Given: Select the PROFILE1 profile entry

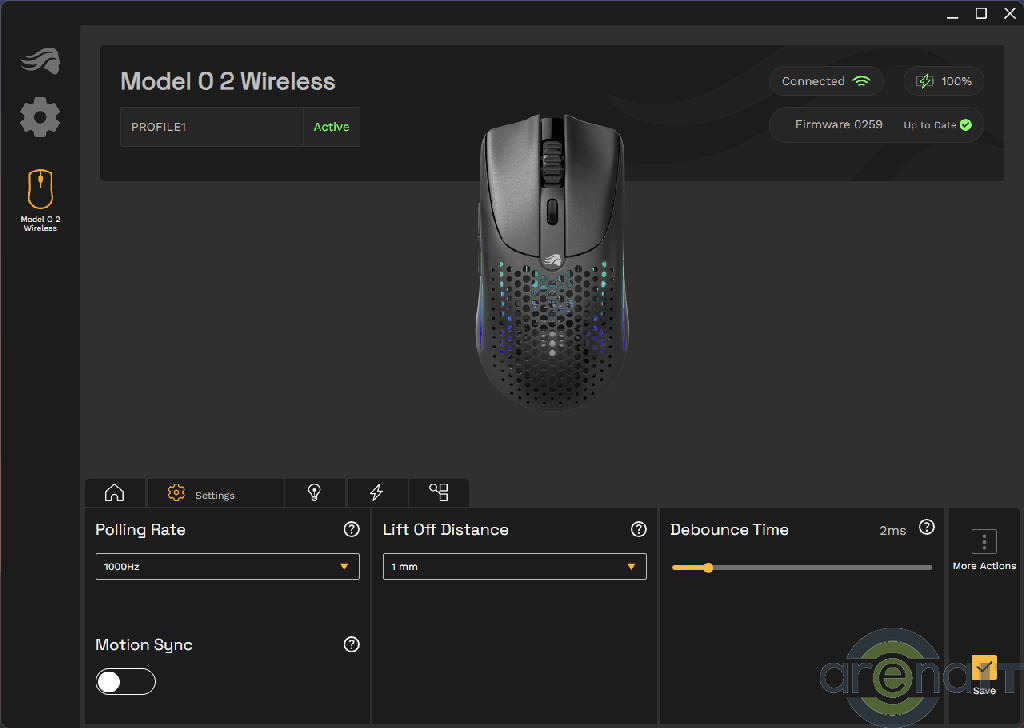Looking at the screenshot, I should [x=211, y=127].
